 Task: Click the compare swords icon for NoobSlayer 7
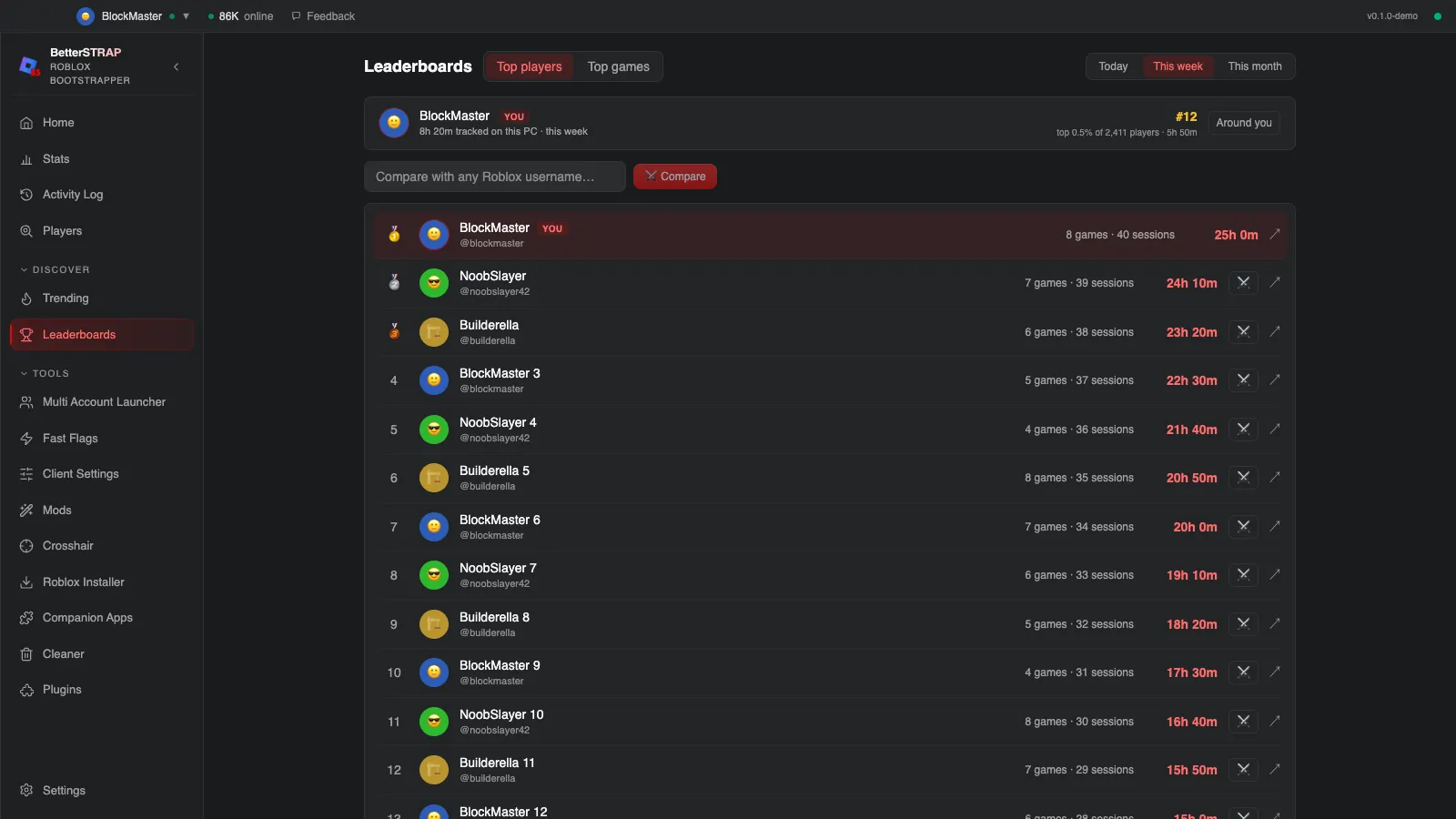(x=1243, y=575)
